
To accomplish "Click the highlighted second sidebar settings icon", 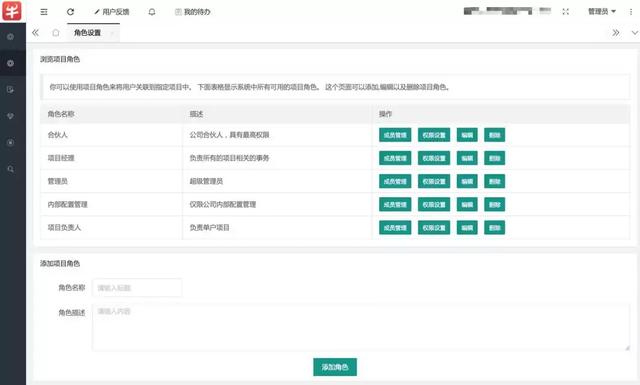I will click(11, 63).
